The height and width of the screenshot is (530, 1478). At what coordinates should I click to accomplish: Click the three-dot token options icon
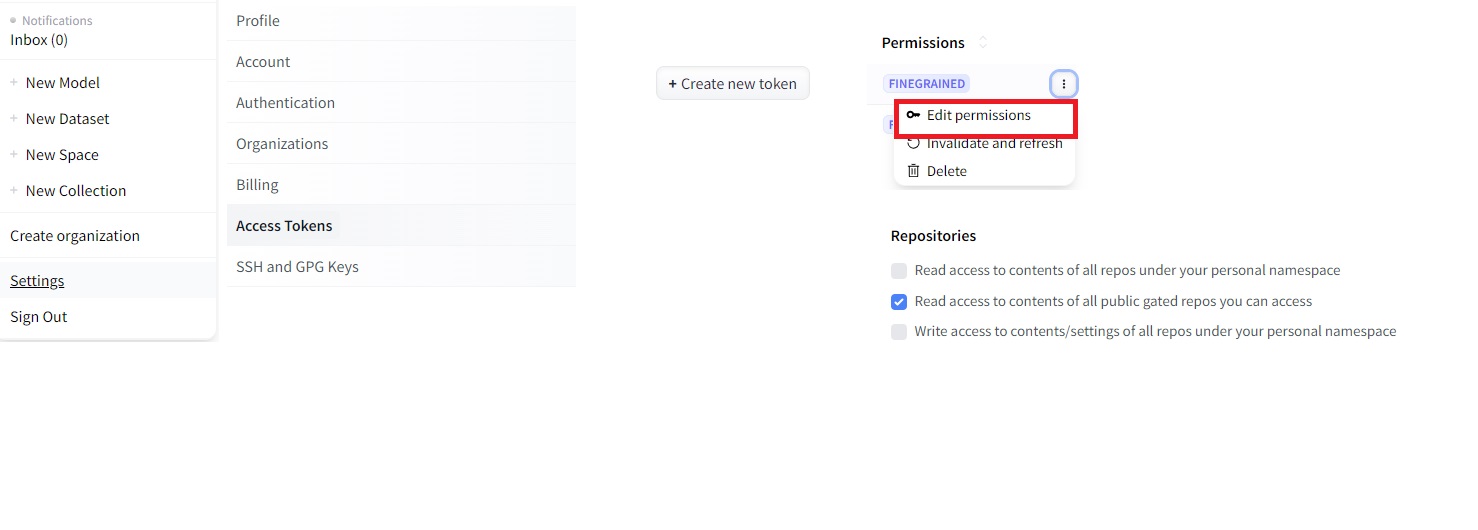click(x=1063, y=84)
